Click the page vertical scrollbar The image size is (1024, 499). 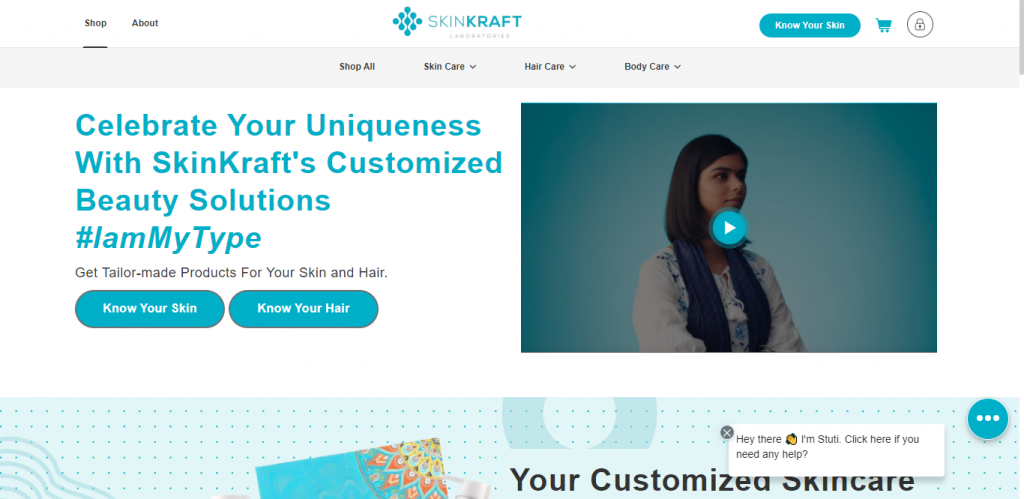click(1020, 250)
